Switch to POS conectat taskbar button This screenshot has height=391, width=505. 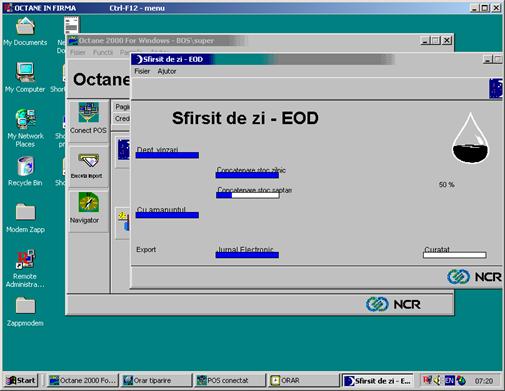(x=230, y=380)
